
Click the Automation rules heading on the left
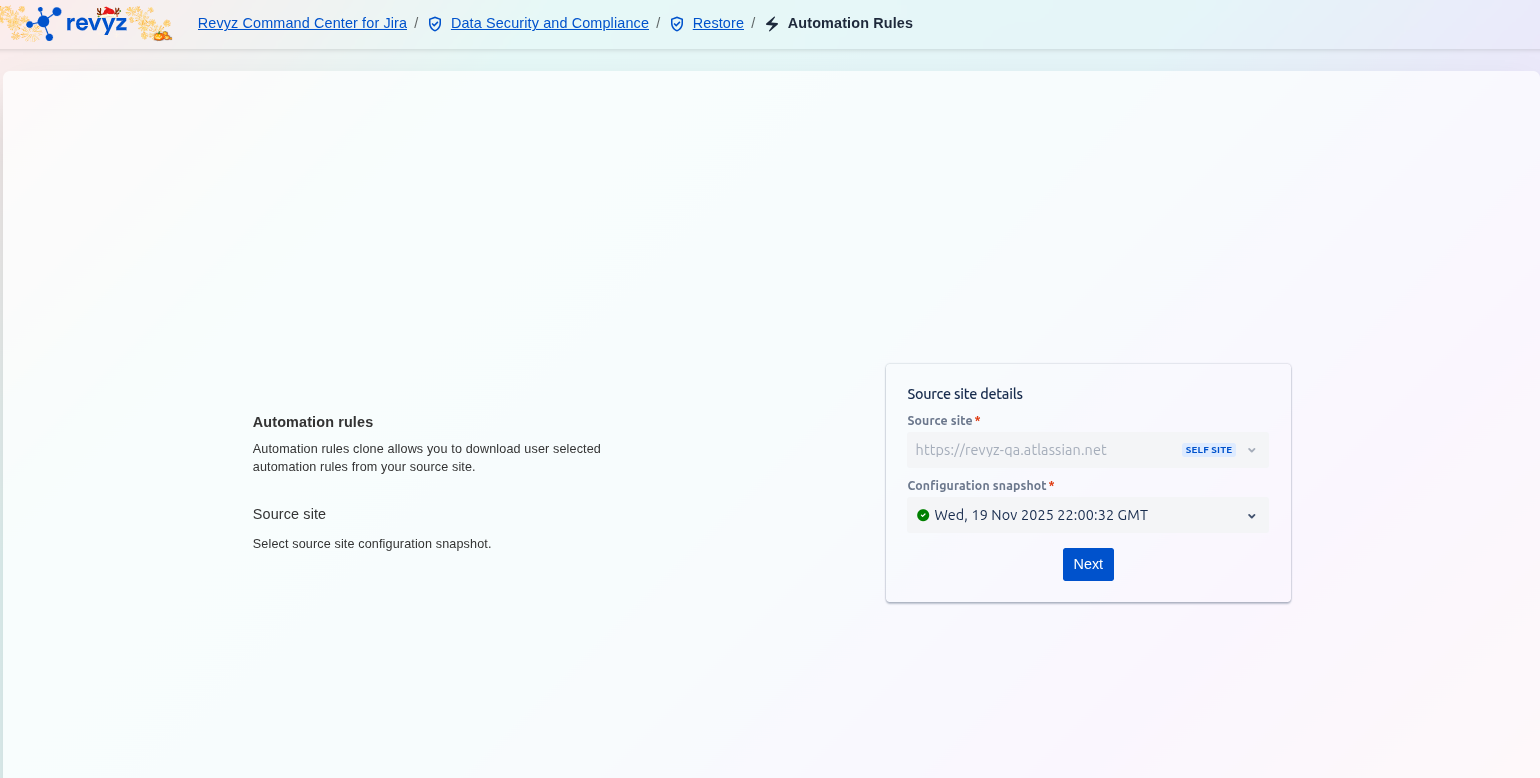coord(312,422)
